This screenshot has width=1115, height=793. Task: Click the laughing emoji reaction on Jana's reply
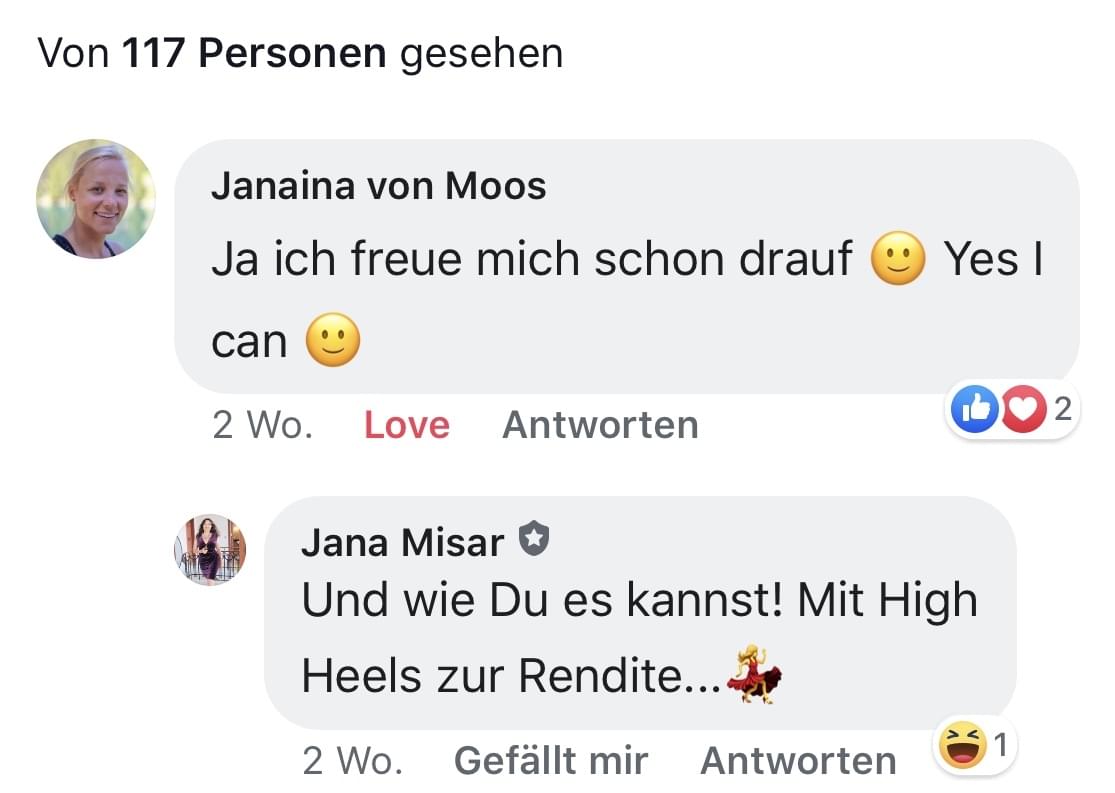pyautogui.click(x=962, y=746)
